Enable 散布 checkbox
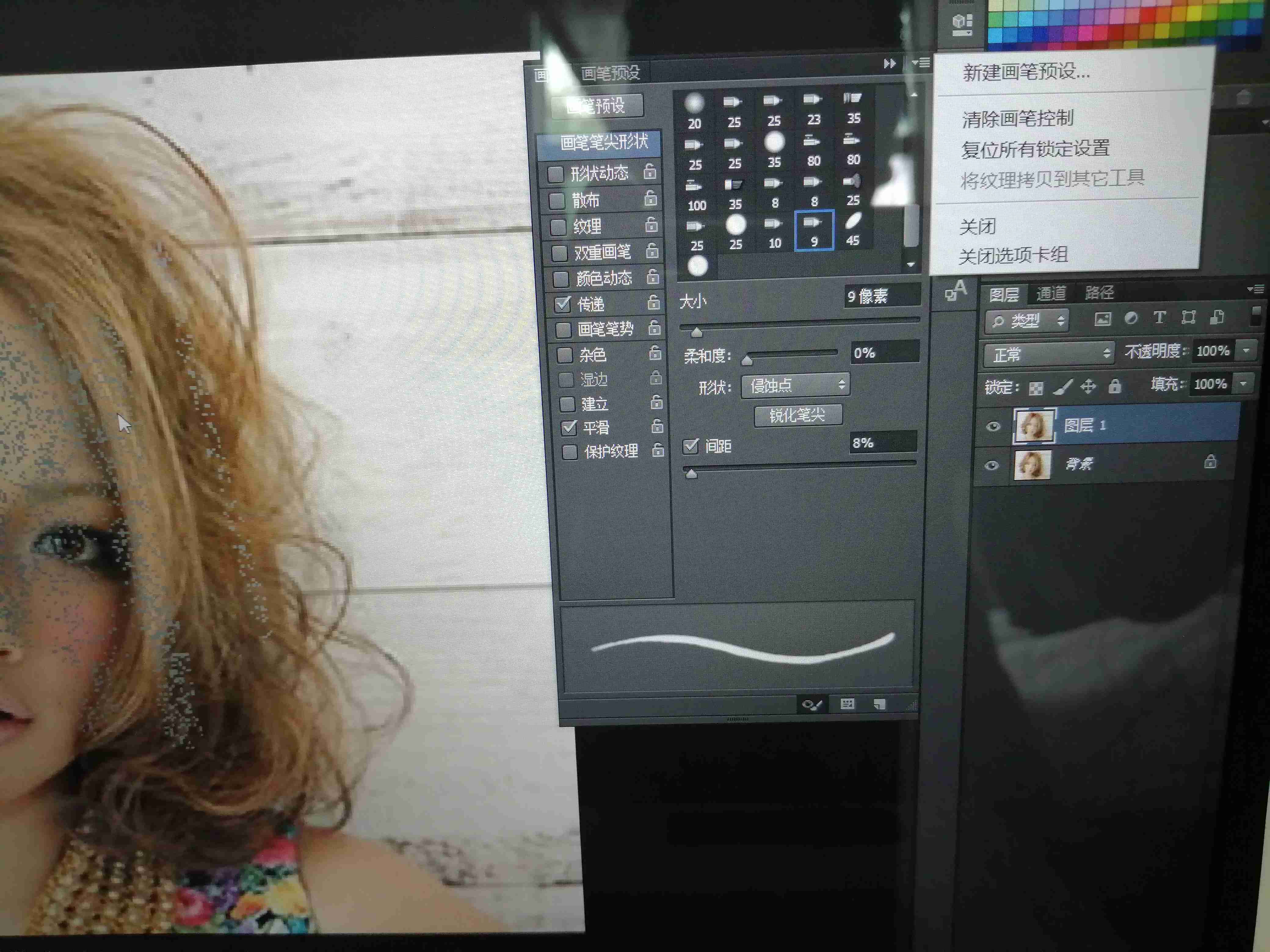The image size is (1270, 952). coord(557,201)
